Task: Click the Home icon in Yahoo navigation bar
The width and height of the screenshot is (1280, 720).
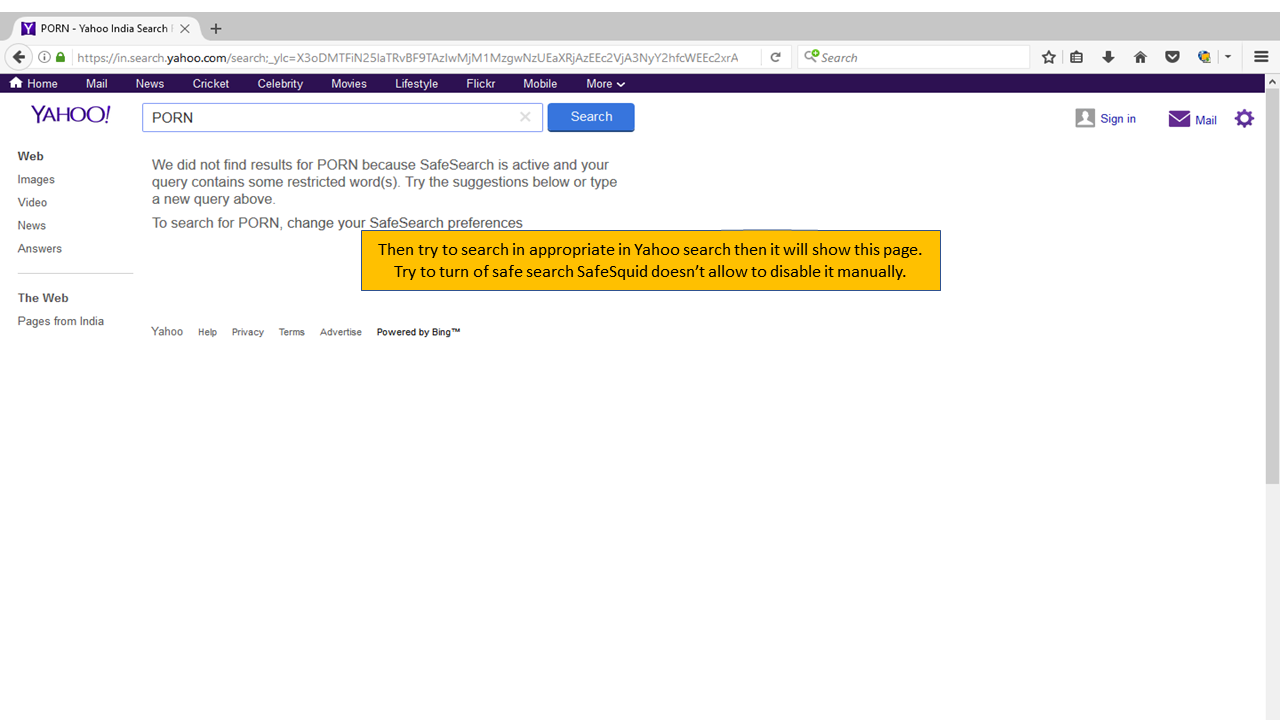Action: (16, 83)
